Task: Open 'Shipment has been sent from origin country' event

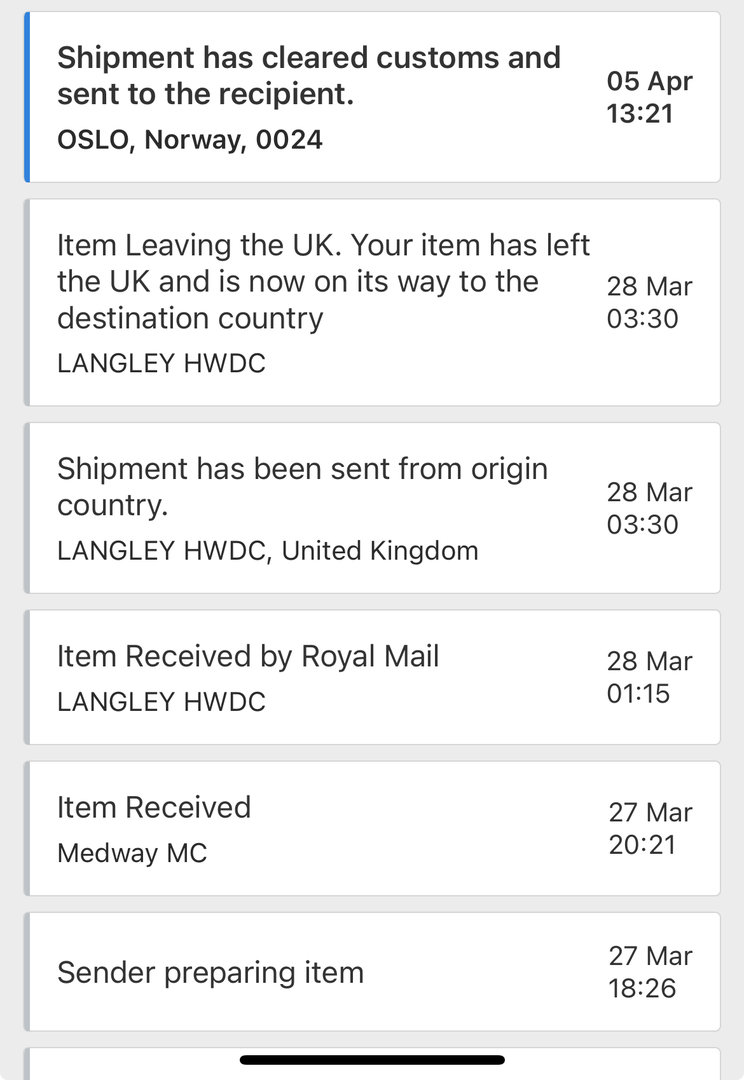Action: (x=302, y=485)
